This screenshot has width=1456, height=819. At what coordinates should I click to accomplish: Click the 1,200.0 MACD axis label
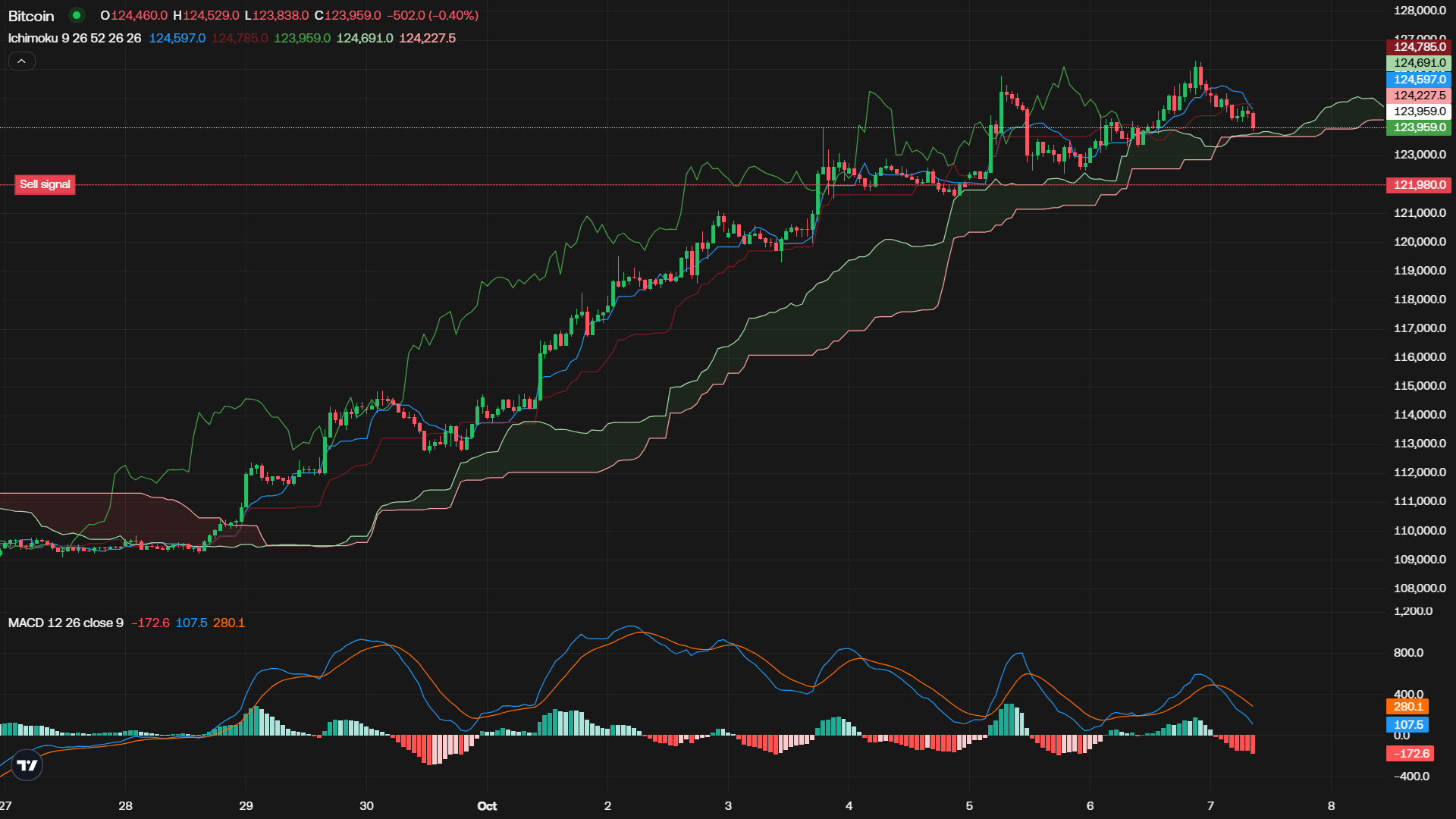coord(1413,611)
